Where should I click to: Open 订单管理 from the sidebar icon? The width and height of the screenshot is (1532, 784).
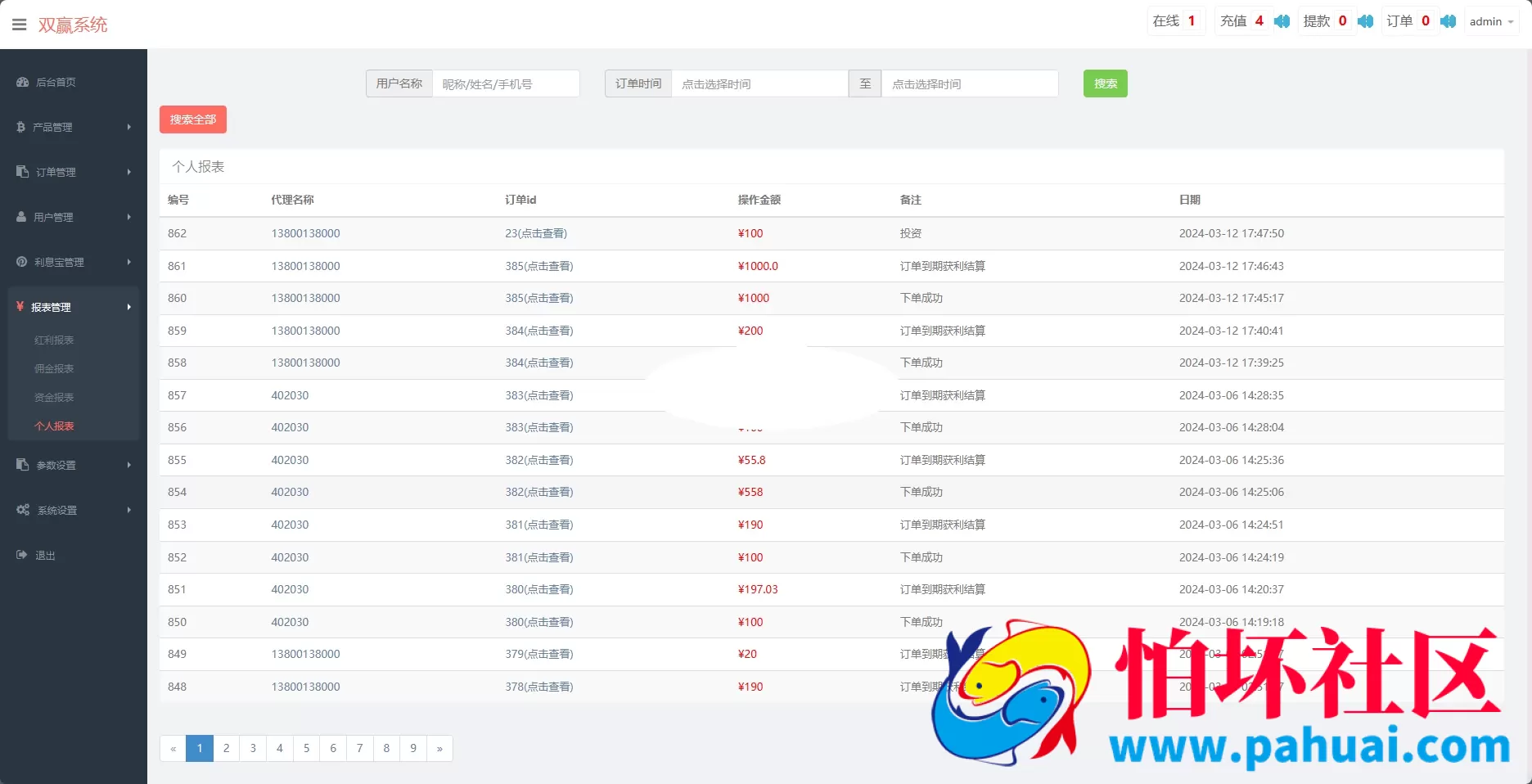pyautogui.click(x=20, y=172)
